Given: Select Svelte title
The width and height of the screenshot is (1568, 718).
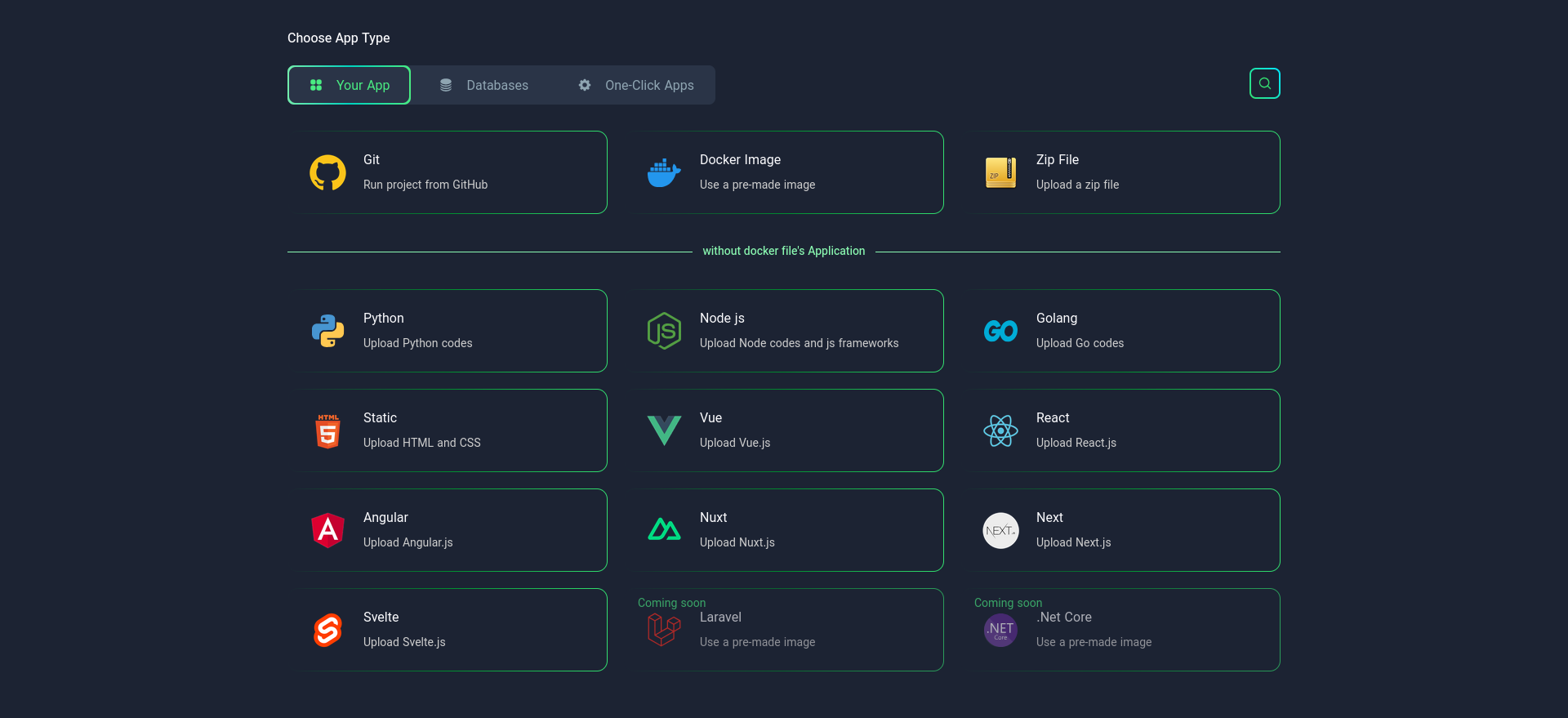Looking at the screenshot, I should (381, 618).
